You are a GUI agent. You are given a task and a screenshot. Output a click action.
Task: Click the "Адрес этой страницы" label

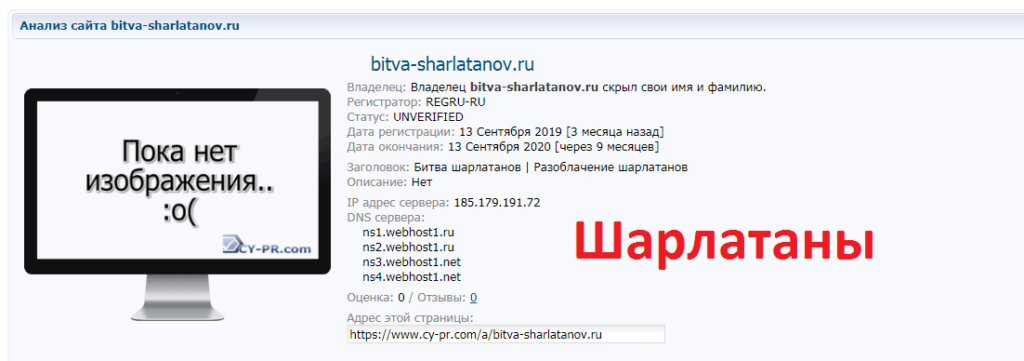click(410, 318)
